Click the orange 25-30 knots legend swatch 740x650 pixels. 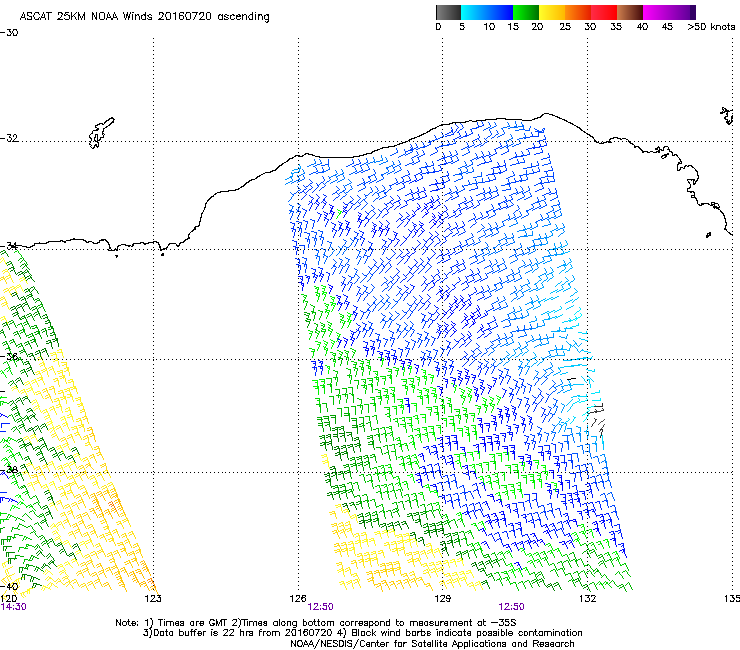click(578, 12)
